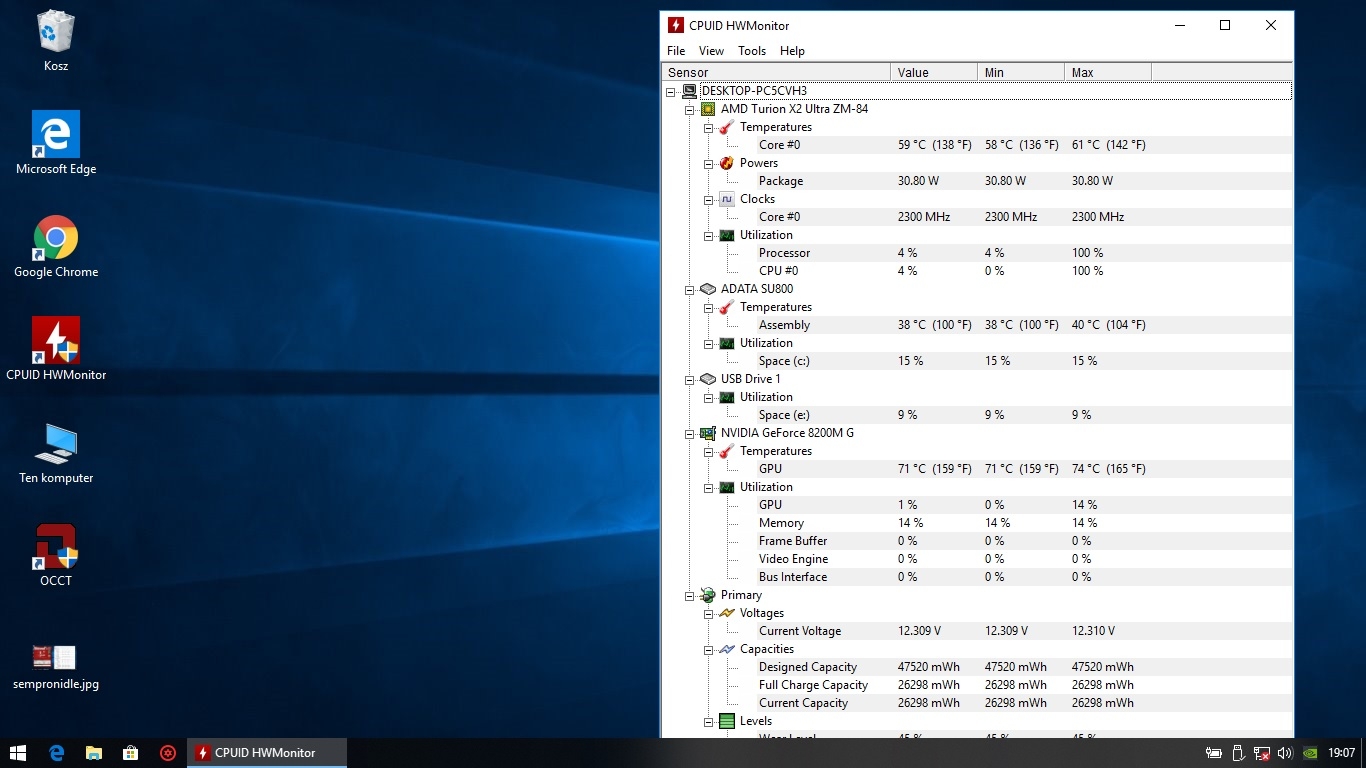
Task: Open Edge browser from the taskbar
Action: coord(57,753)
